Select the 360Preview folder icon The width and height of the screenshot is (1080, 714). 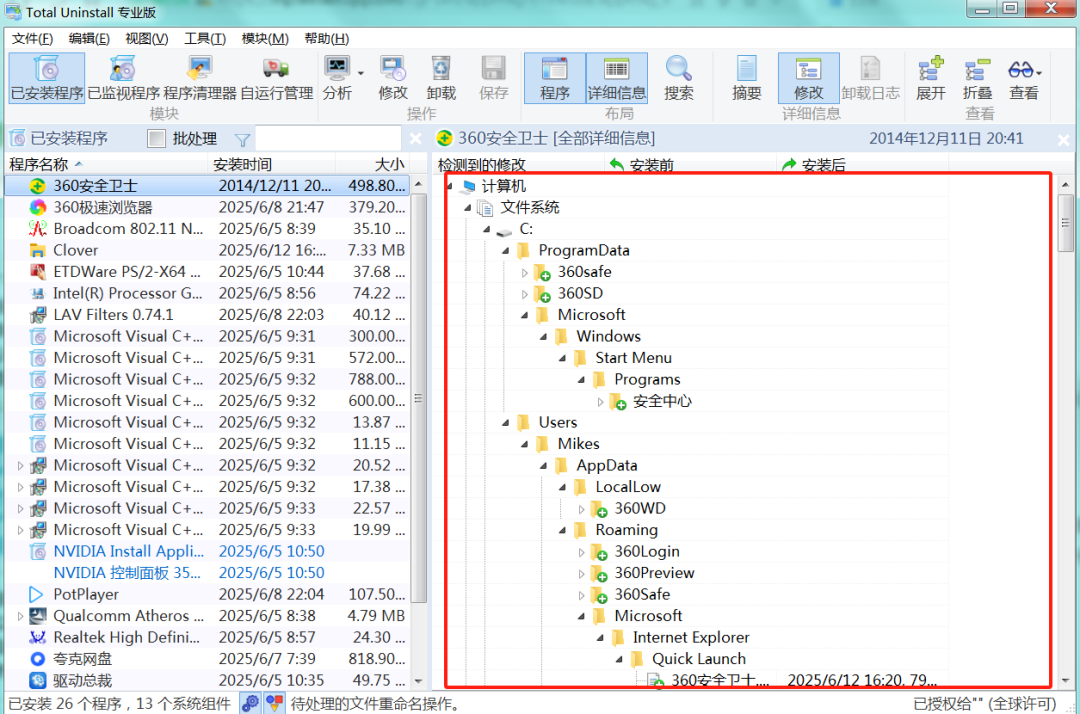[x=599, y=574]
